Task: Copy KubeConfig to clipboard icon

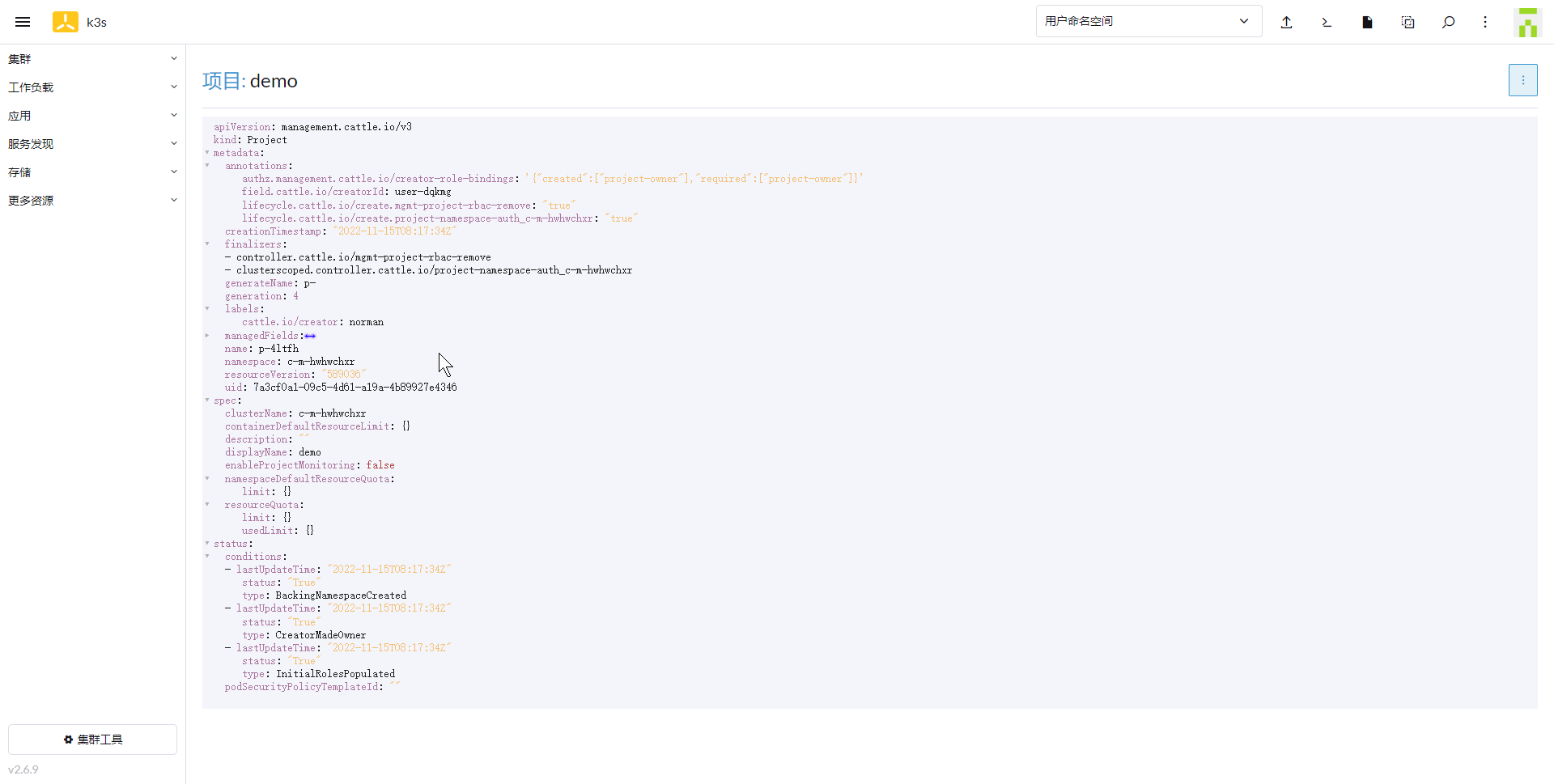Action: pos(1408,22)
